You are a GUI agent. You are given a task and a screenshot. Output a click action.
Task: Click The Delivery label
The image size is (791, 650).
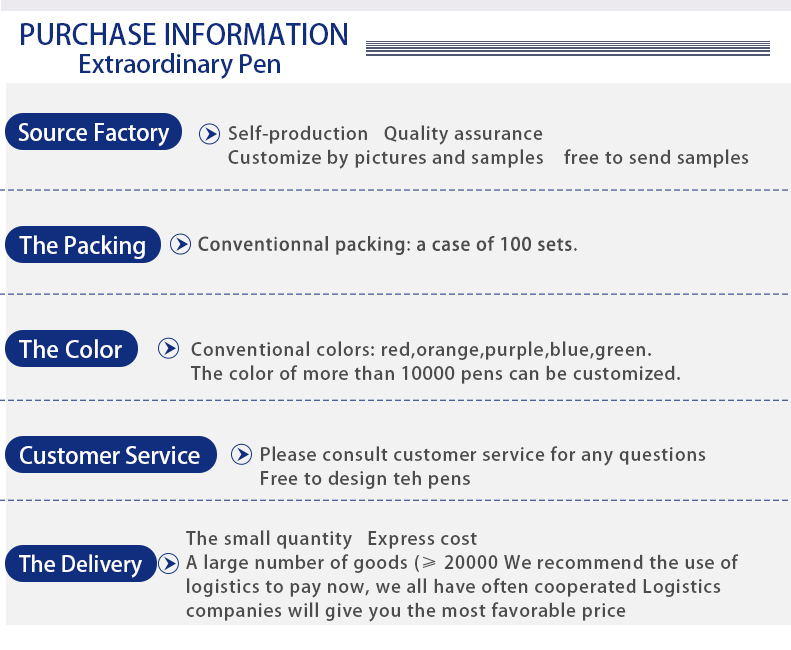click(81, 564)
